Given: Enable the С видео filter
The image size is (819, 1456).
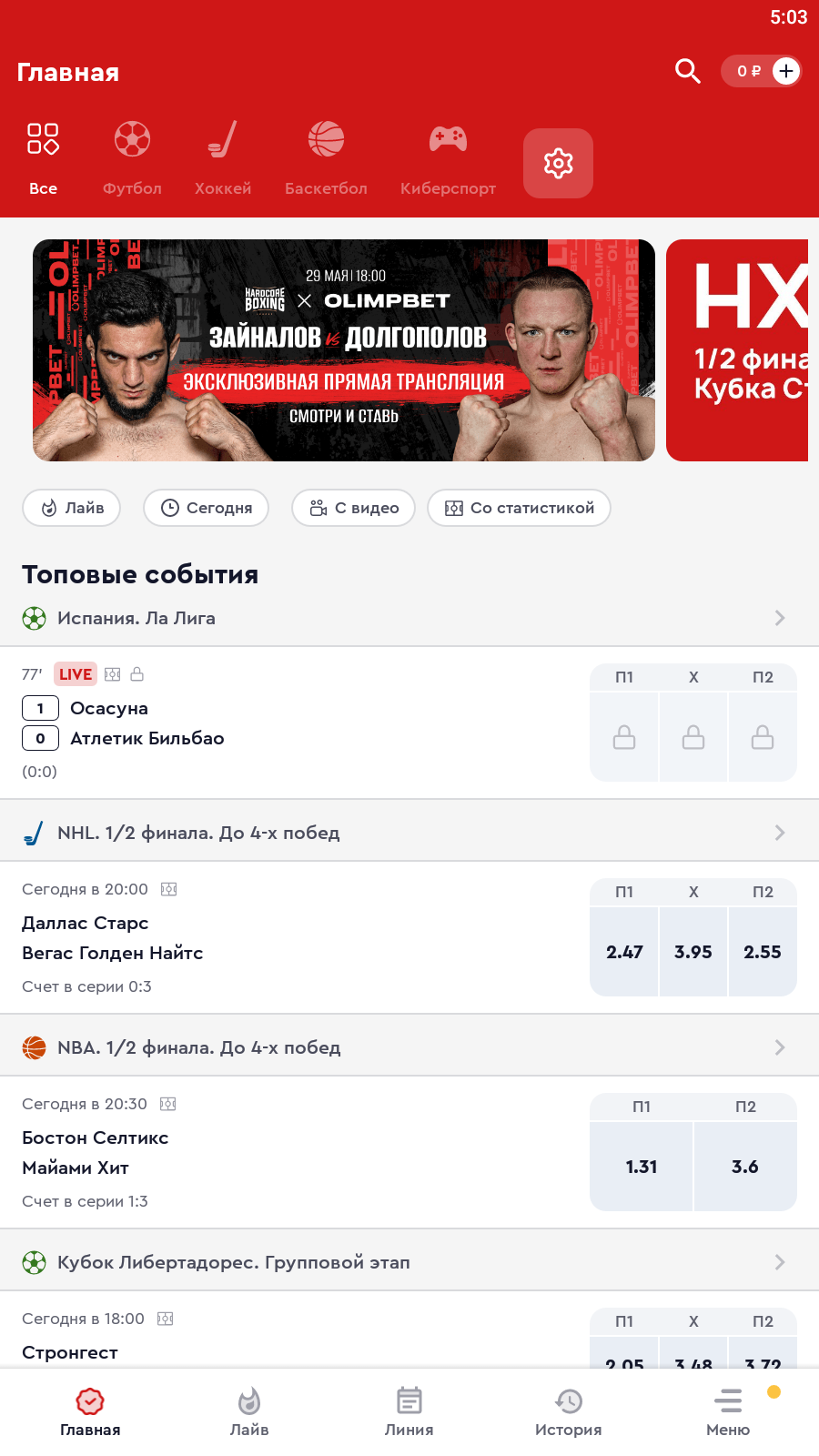Looking at the screenshot, I should (x=353, y=508).
